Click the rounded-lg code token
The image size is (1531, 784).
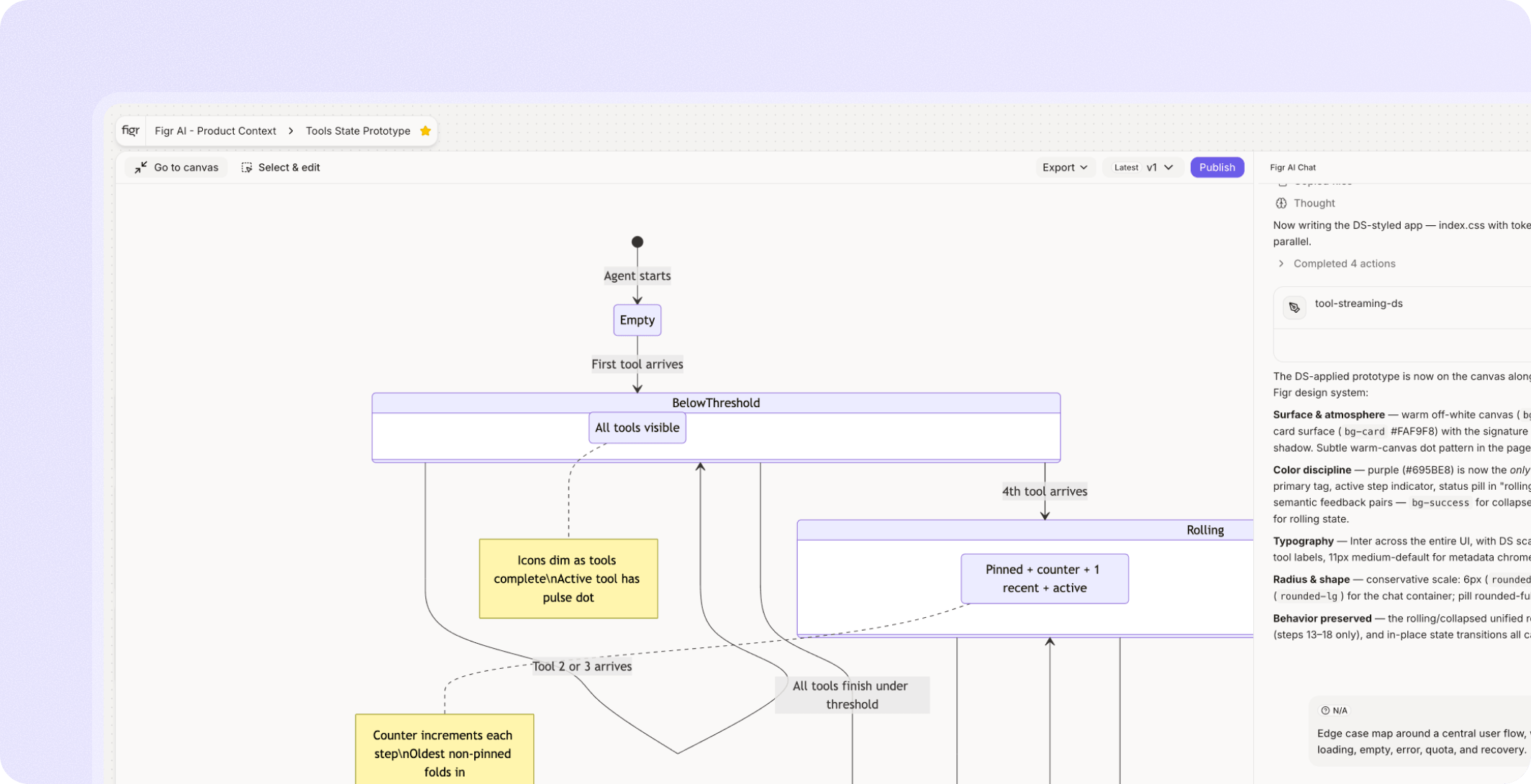[x=1309, y=596]
